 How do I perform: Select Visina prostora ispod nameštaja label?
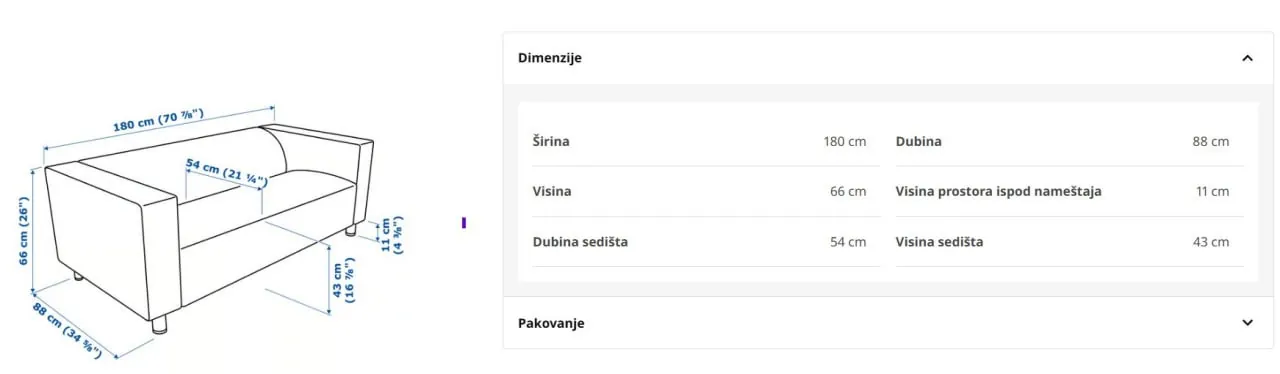point(998,191)
